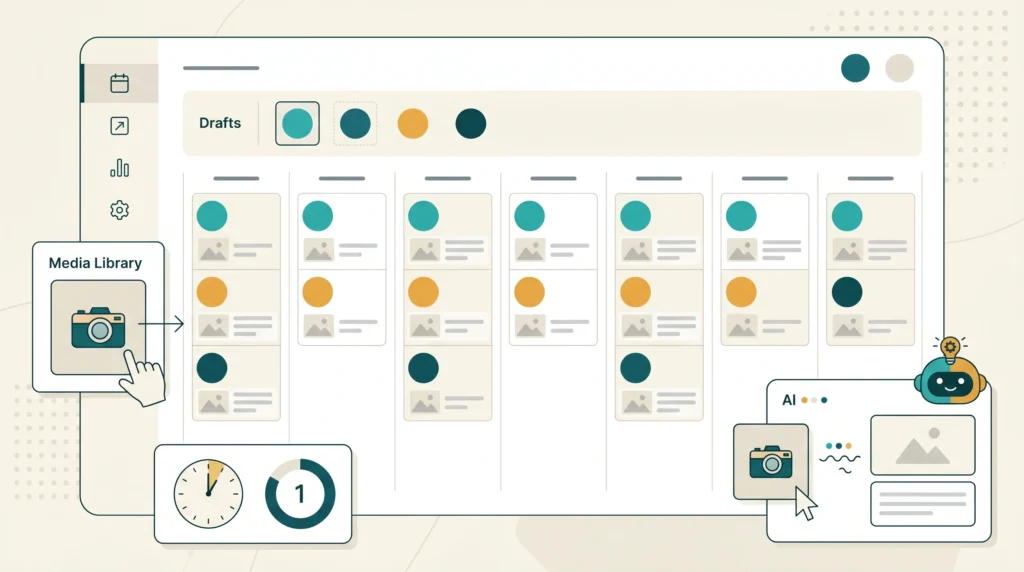The image size is (1024, 572).
Task: Open the image placeholder in AI panel
Action: (923, 445)
